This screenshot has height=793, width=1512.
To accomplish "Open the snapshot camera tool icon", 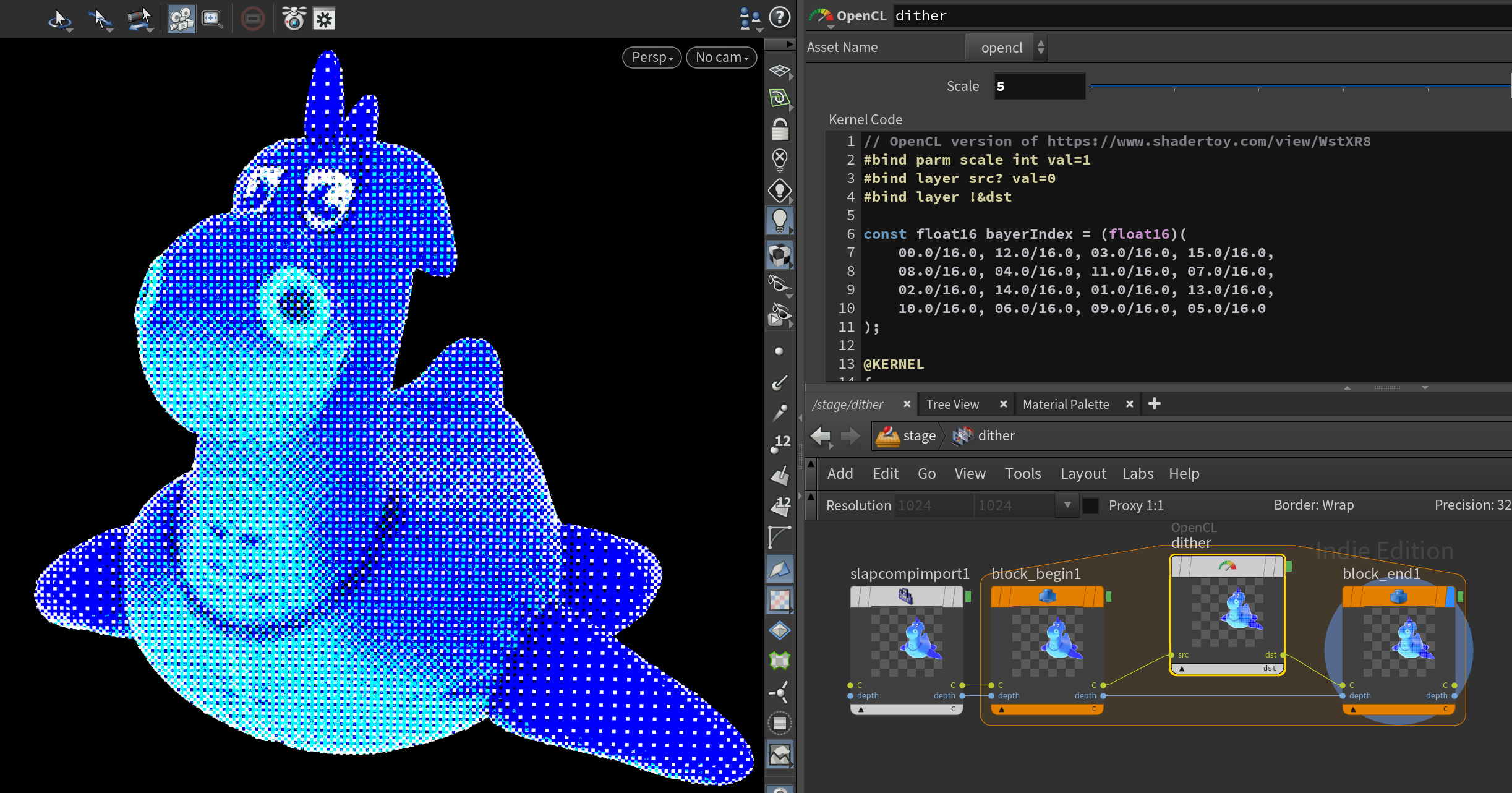I will tap(294, 19).
